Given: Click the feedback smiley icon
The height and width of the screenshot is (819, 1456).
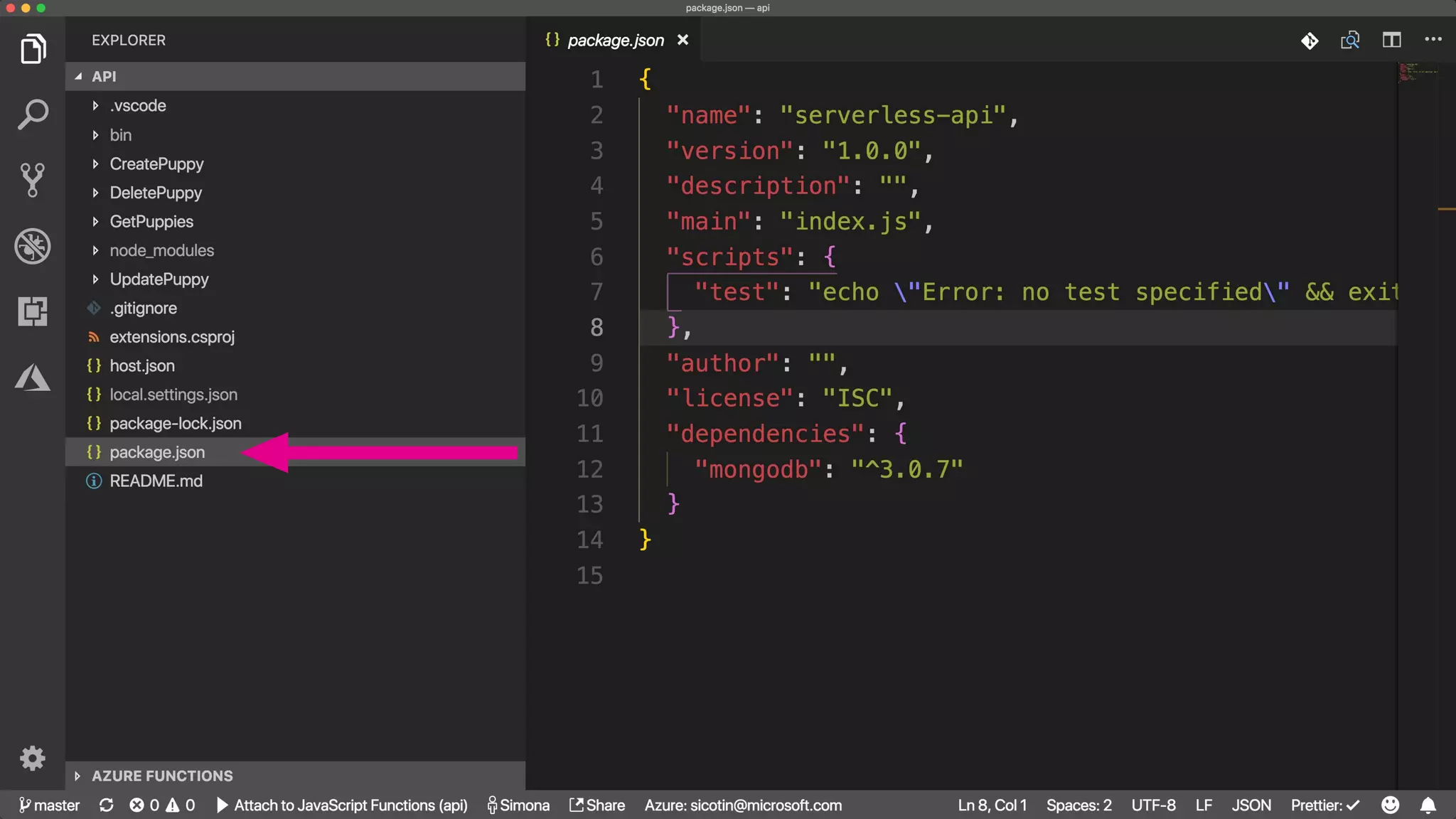Looking at the screenshot, I should (x=1390, y=805).
